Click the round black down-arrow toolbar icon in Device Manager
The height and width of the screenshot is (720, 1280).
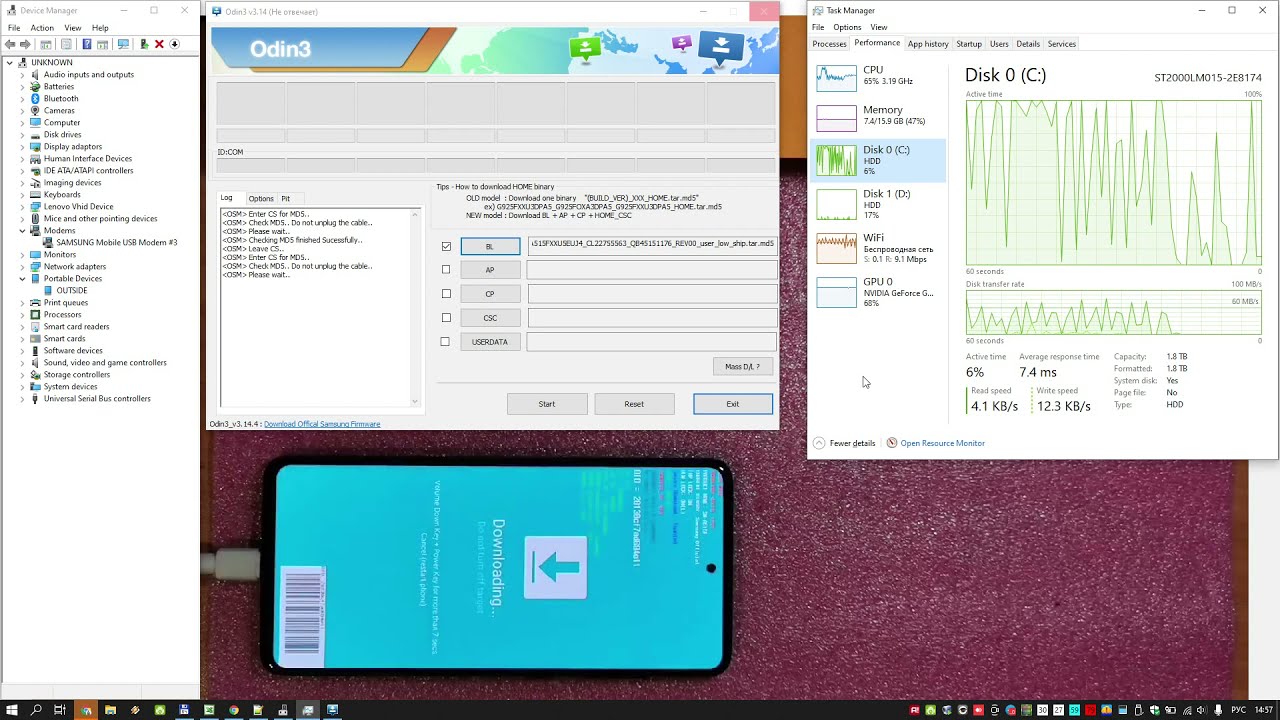[x=174, y=44]
